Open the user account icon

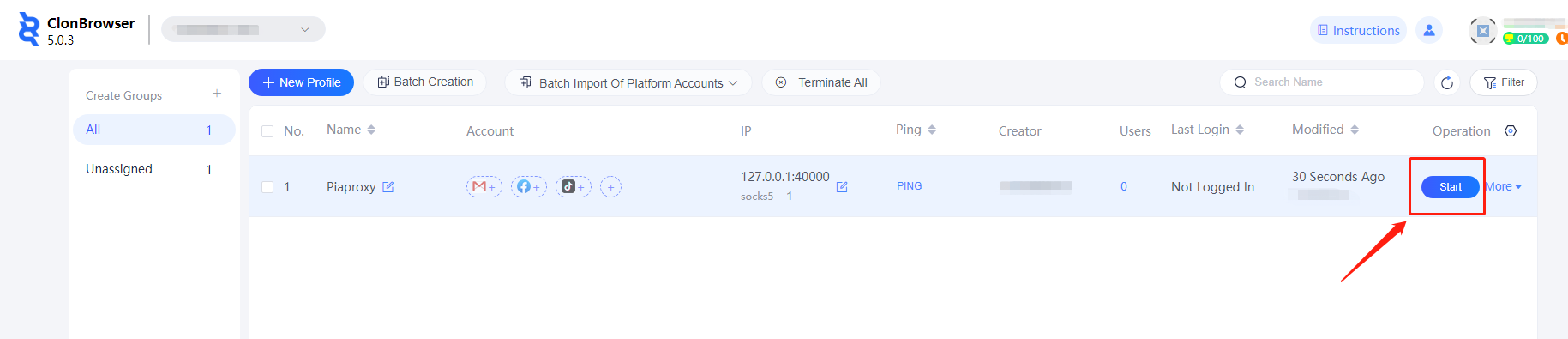[1429, 30]
